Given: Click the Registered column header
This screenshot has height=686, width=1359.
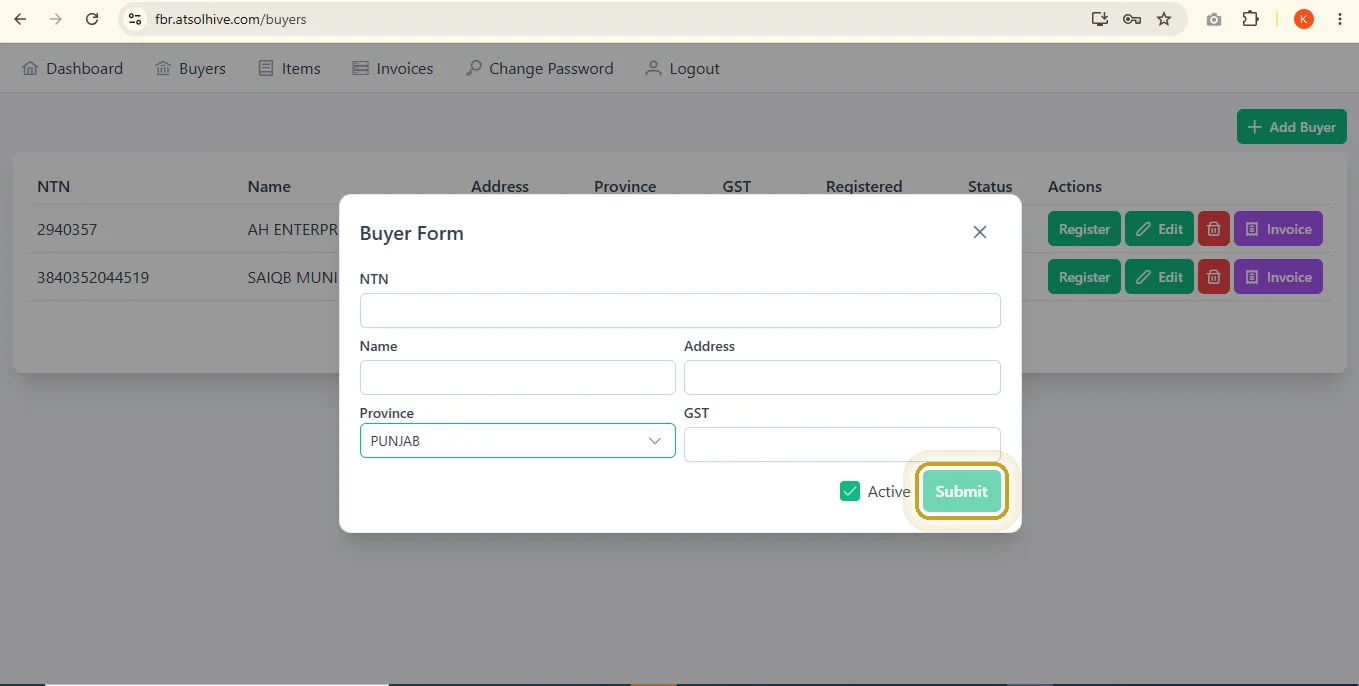Looking at the screenshot, I should [864, 186].
